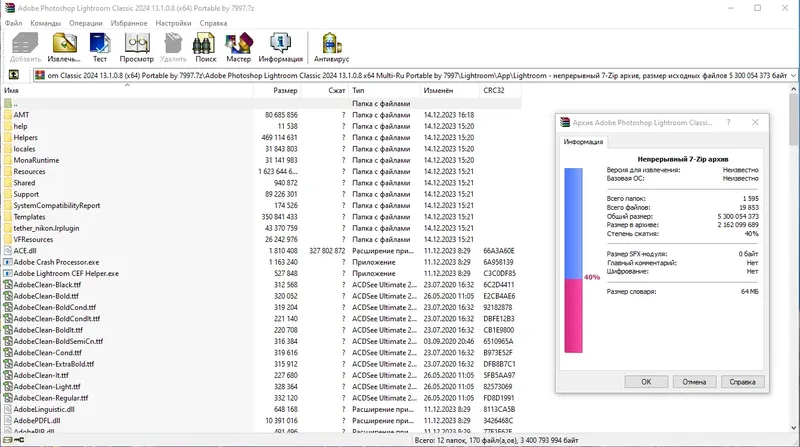Switch to the Информация tab in dialog
Screen dimensions: 800x447
point(583,142)
